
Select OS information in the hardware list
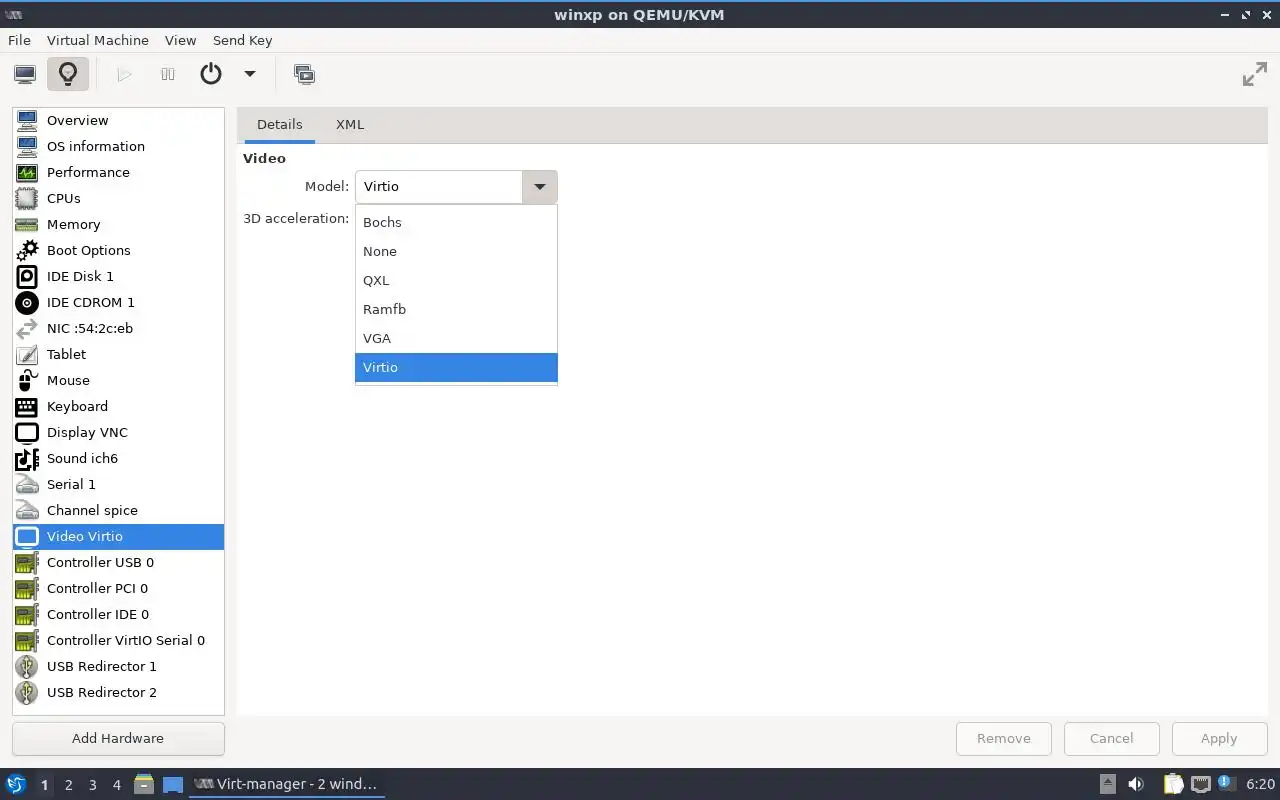(118, 146)
